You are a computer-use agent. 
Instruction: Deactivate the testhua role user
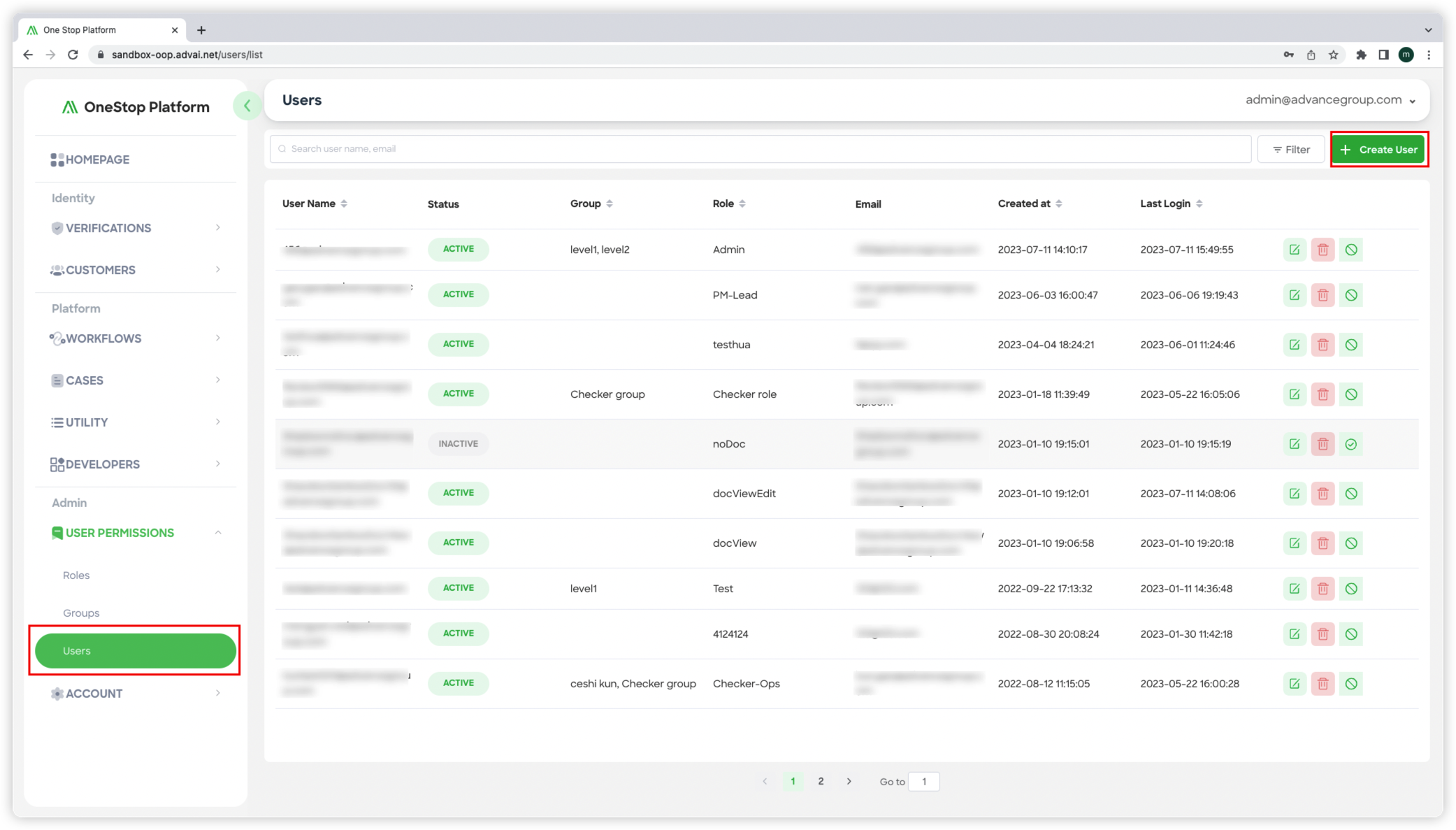pos(1350,345)
